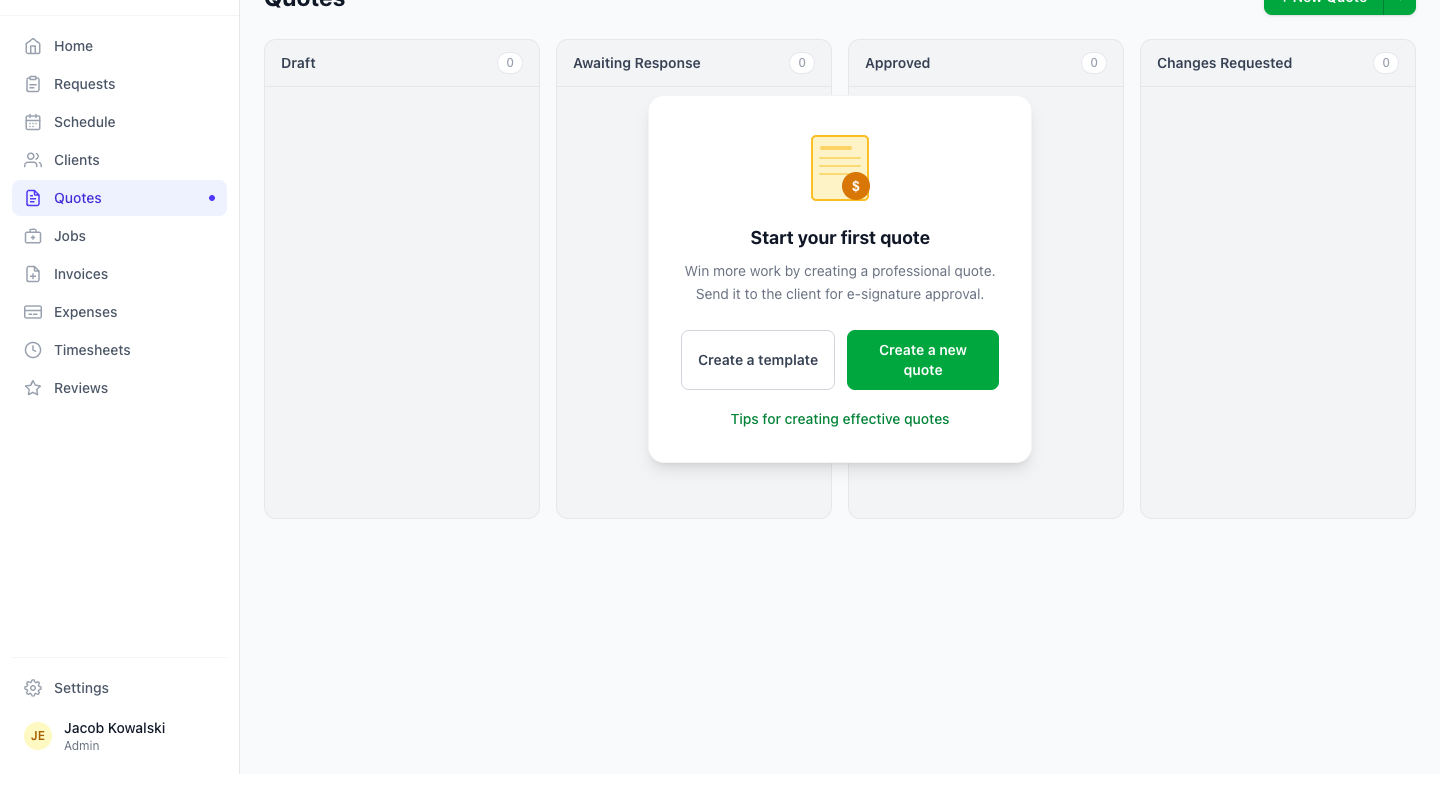Click the Changes Requested column header
The image size is (1440, 810).
coord(1224,62)
